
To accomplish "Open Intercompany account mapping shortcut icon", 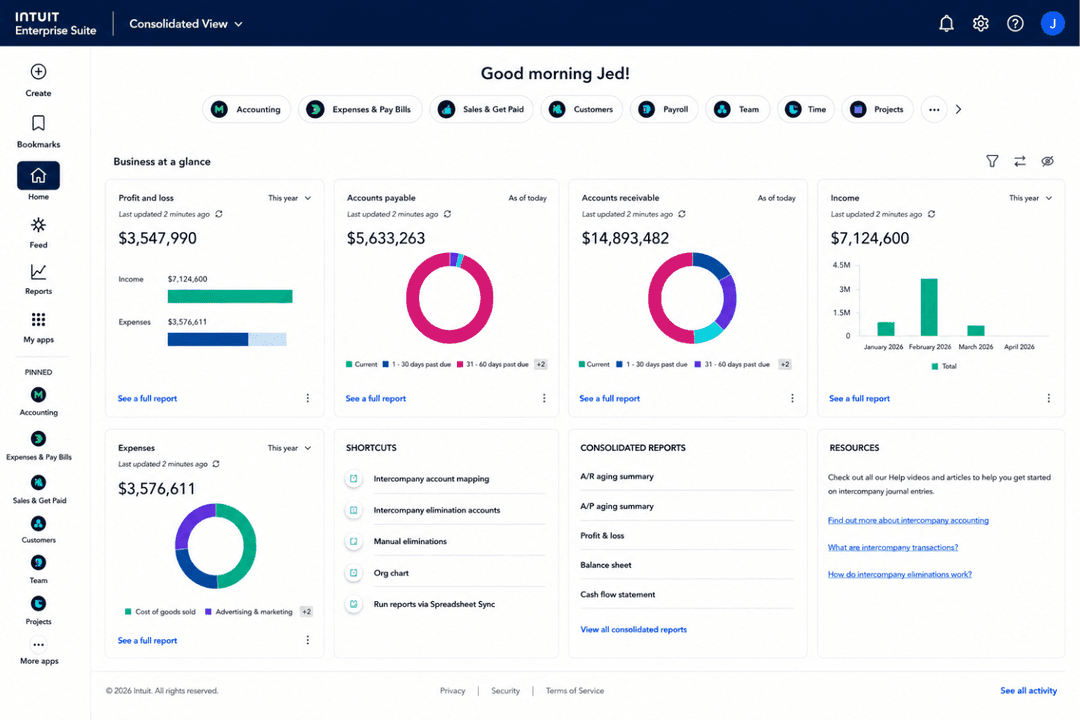I will click(x=353, y=479).
